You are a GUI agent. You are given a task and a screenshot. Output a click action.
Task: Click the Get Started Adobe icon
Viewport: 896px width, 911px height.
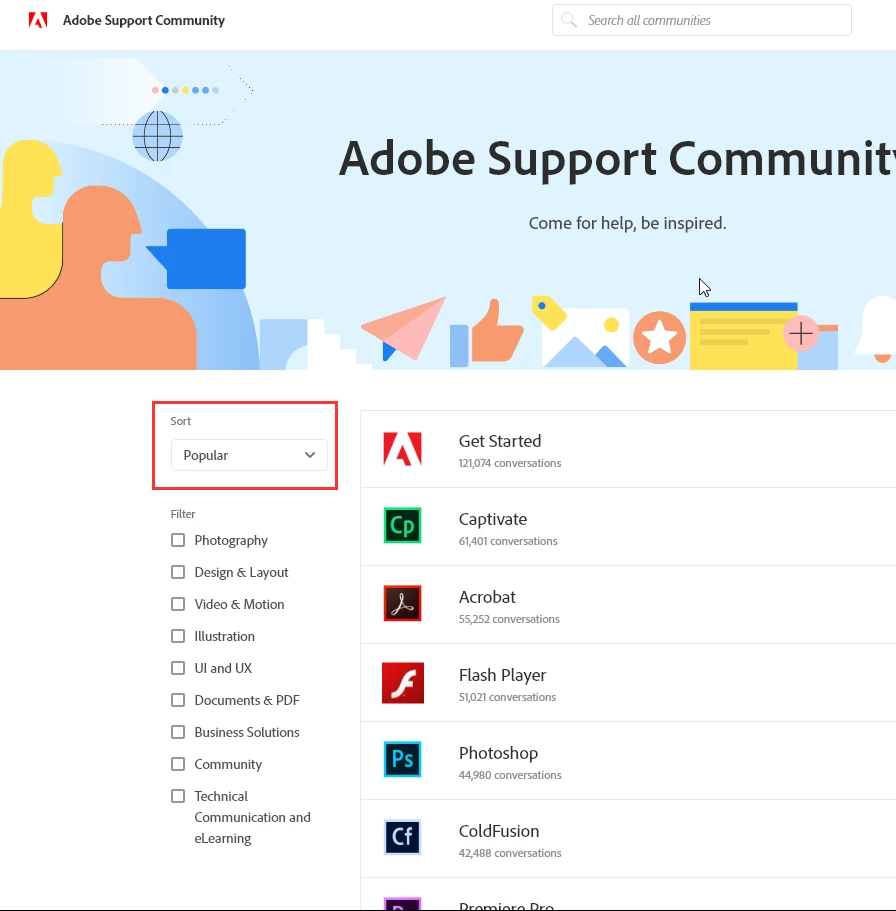(402, 449)
